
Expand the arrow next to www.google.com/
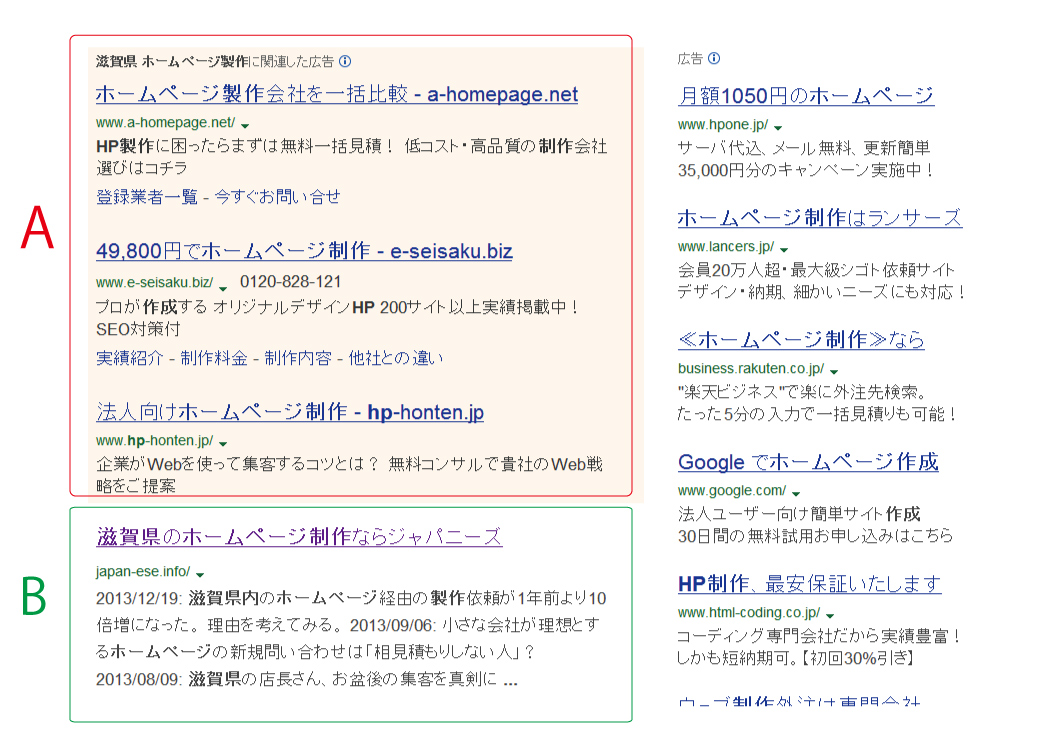click(x=796, y=494)
